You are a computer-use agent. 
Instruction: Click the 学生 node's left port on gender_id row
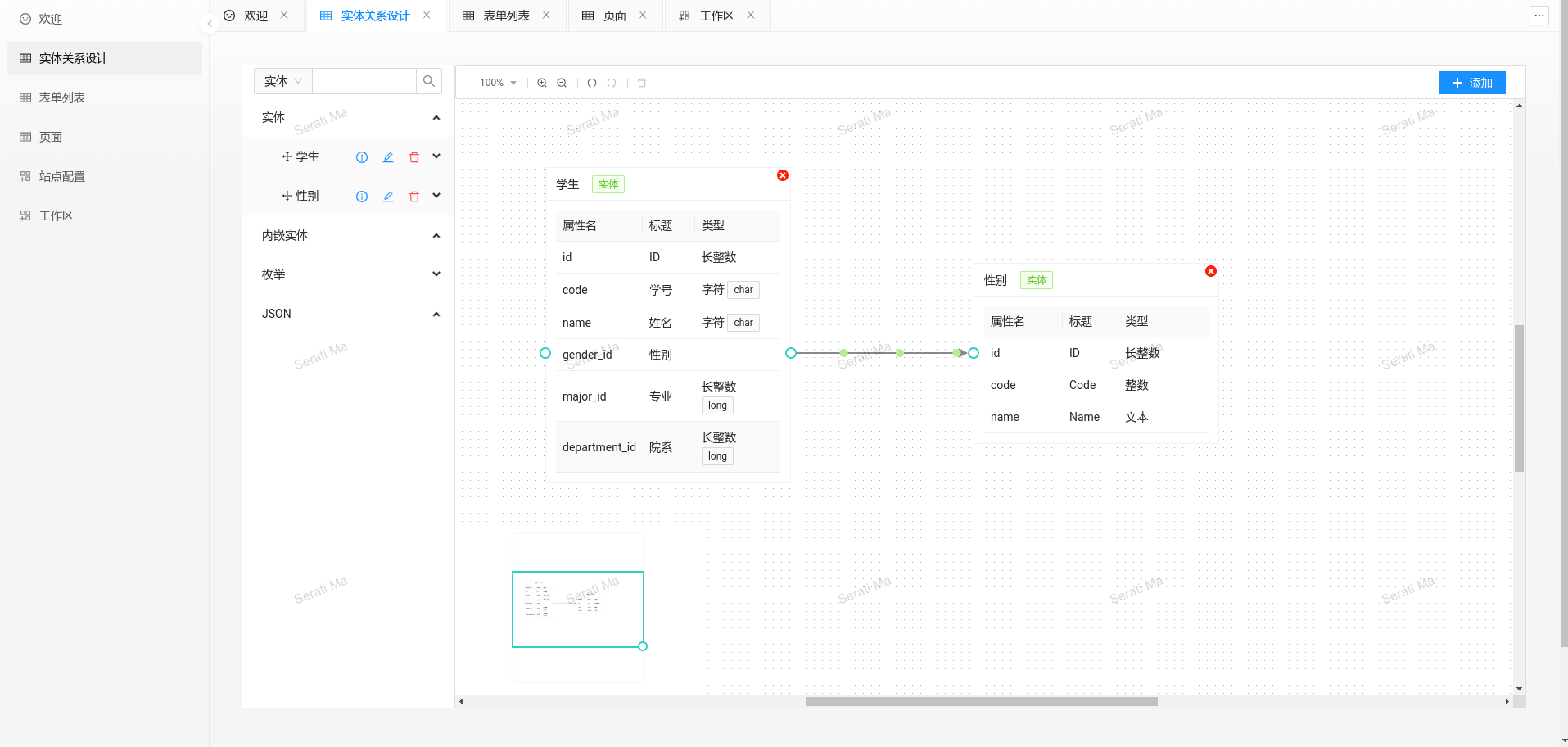tap(545, 353)
